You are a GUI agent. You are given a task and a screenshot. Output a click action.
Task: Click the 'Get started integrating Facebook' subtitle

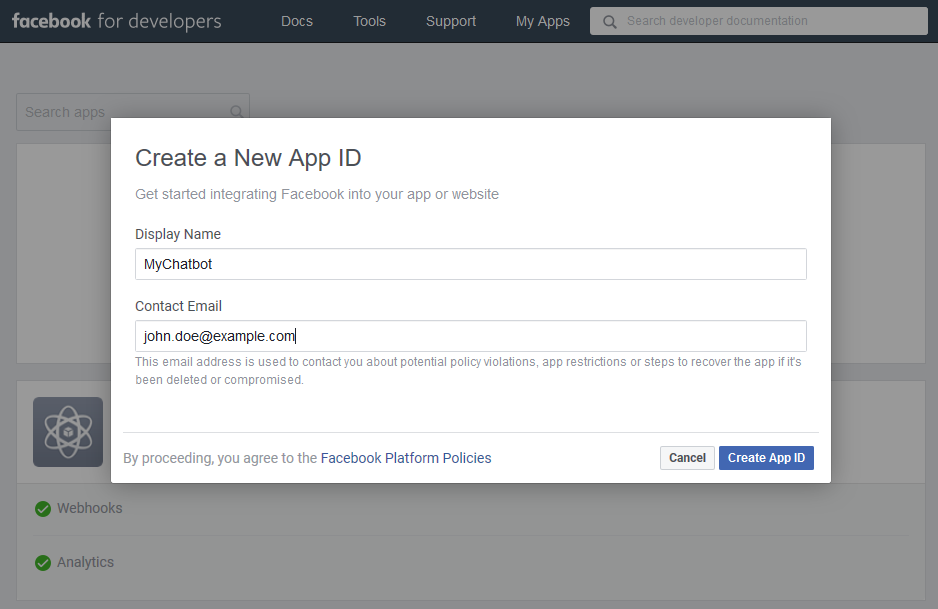click(317, 194)
